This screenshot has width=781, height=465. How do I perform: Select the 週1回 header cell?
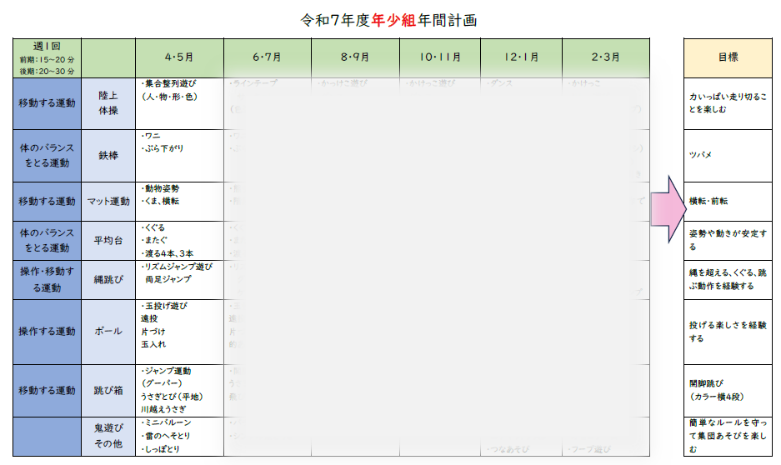[x=46, y=58]
